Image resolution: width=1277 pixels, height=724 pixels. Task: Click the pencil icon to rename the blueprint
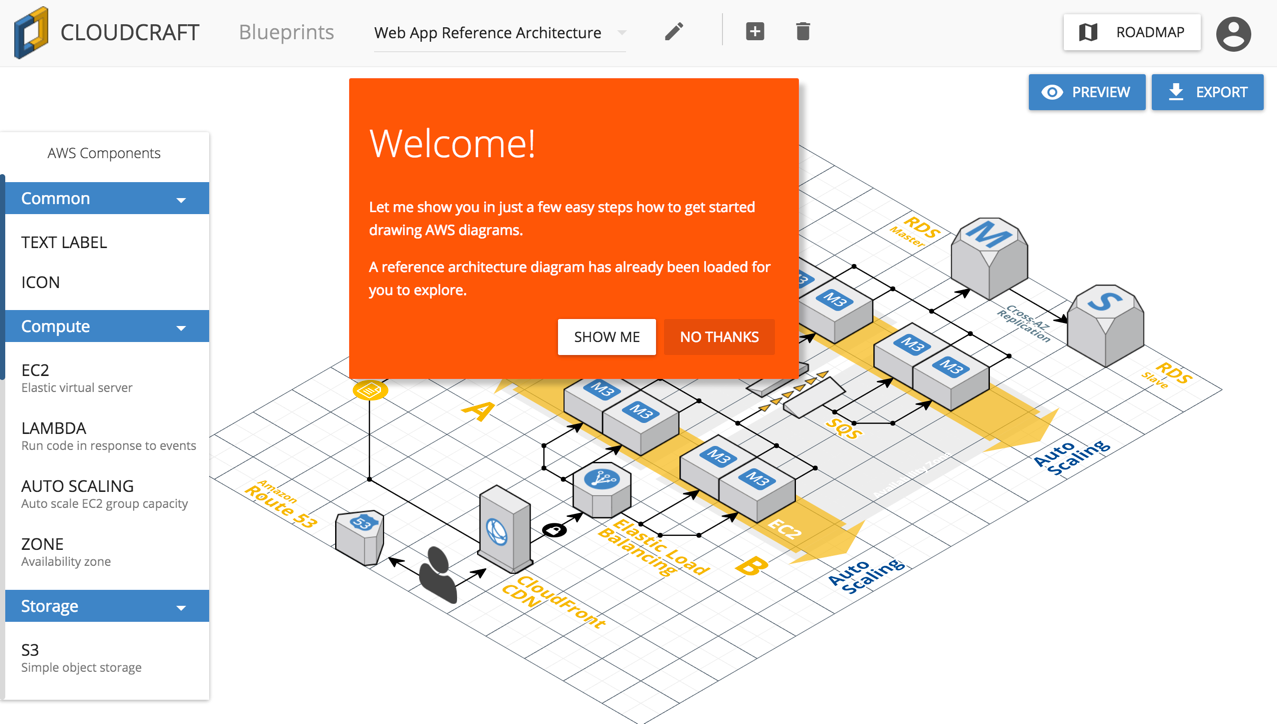pyautogui.click(x=673, y=31)
